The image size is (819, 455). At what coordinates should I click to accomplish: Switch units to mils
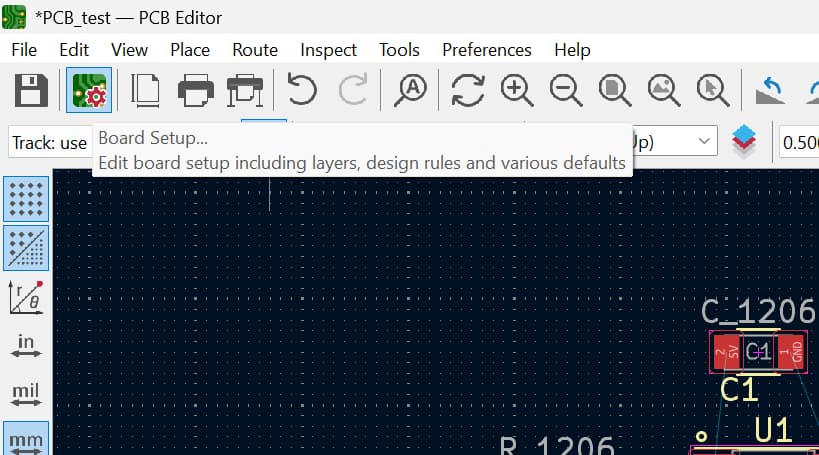[26, 393]
